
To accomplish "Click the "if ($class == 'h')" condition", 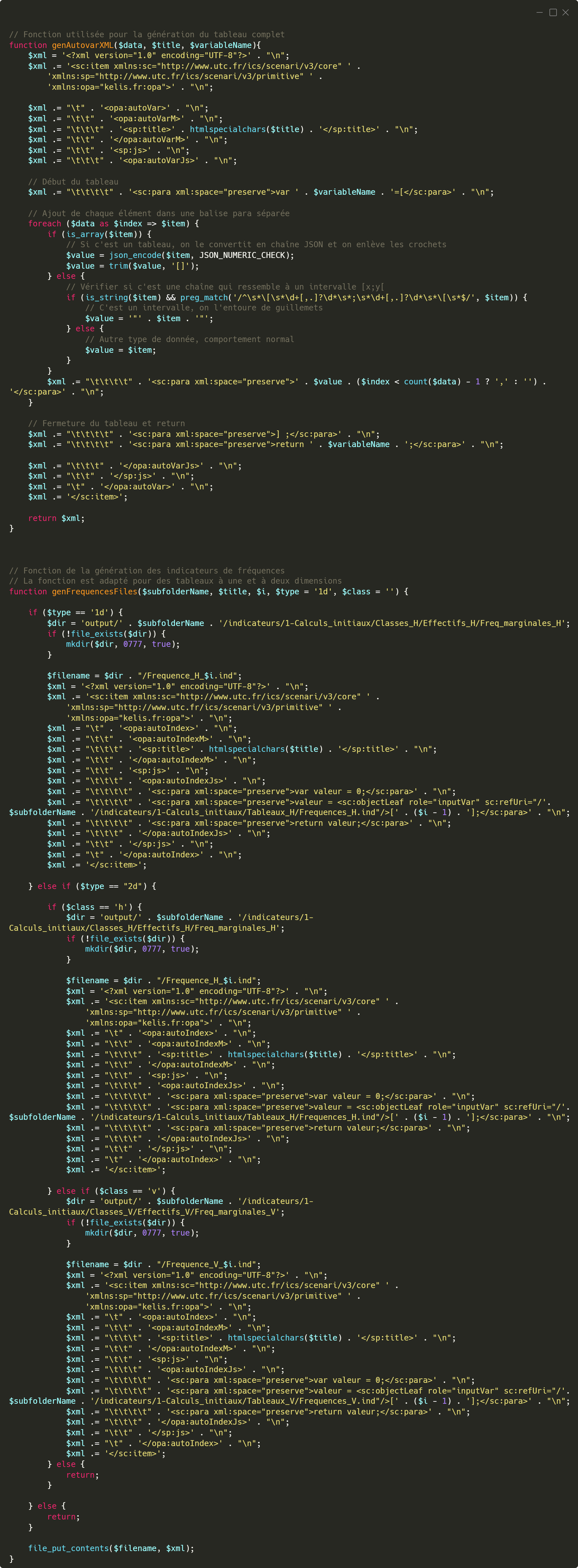I will click(x=94, y=907).
